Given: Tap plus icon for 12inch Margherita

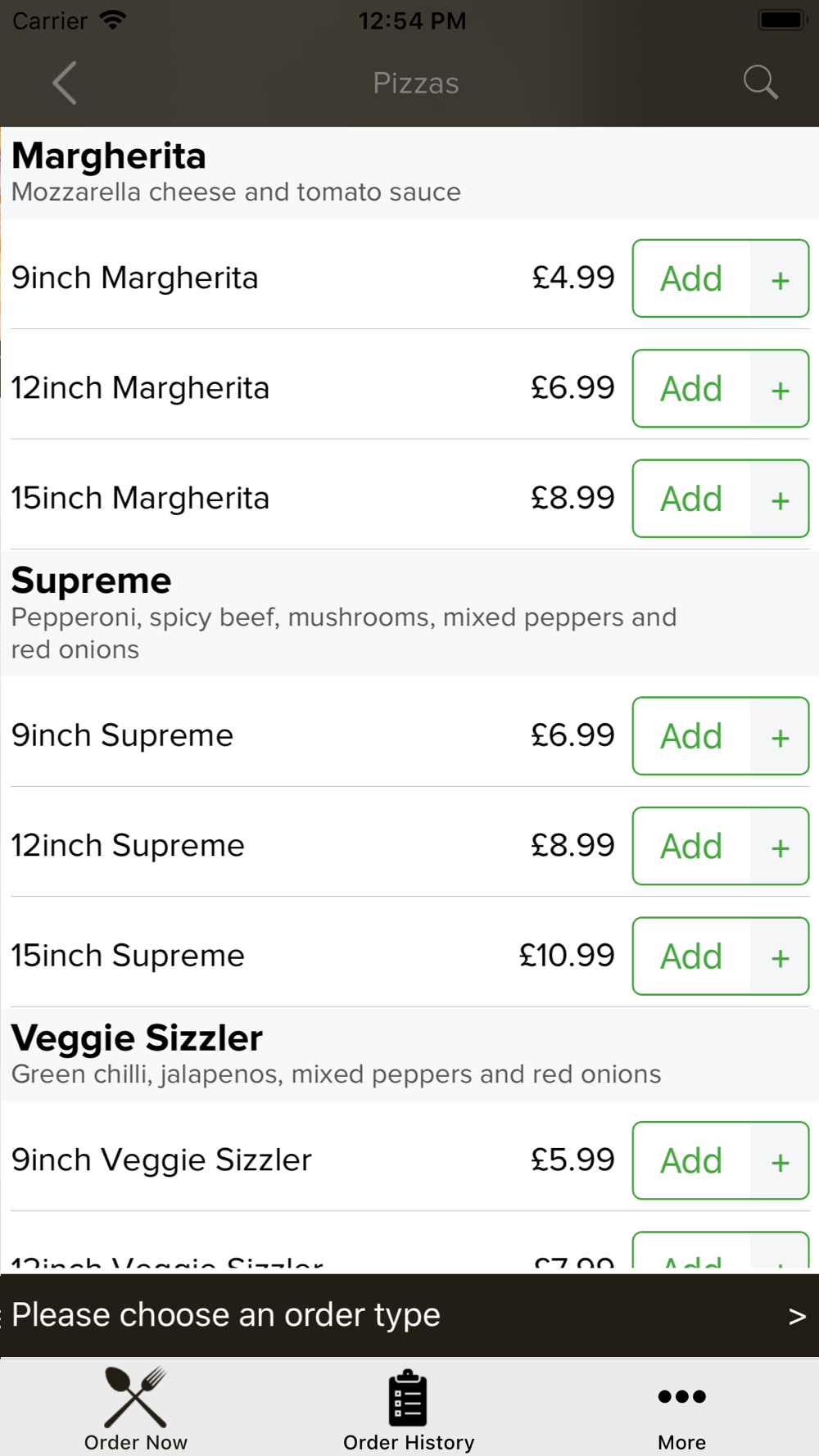Looking at the screenshot, I should tap(780, 388).
